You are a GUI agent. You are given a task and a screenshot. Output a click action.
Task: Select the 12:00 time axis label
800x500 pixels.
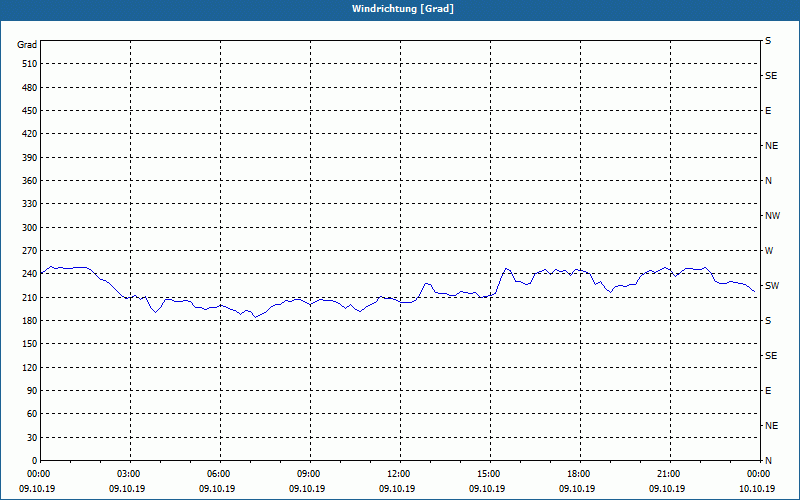tap(401, 474)
